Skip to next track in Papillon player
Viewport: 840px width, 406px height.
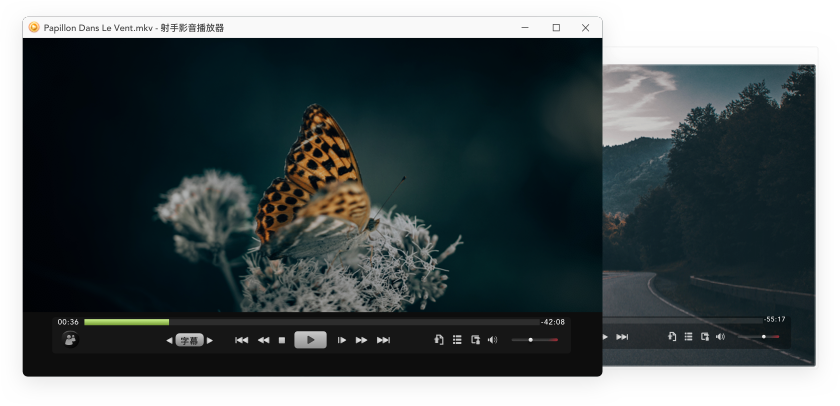383,340
